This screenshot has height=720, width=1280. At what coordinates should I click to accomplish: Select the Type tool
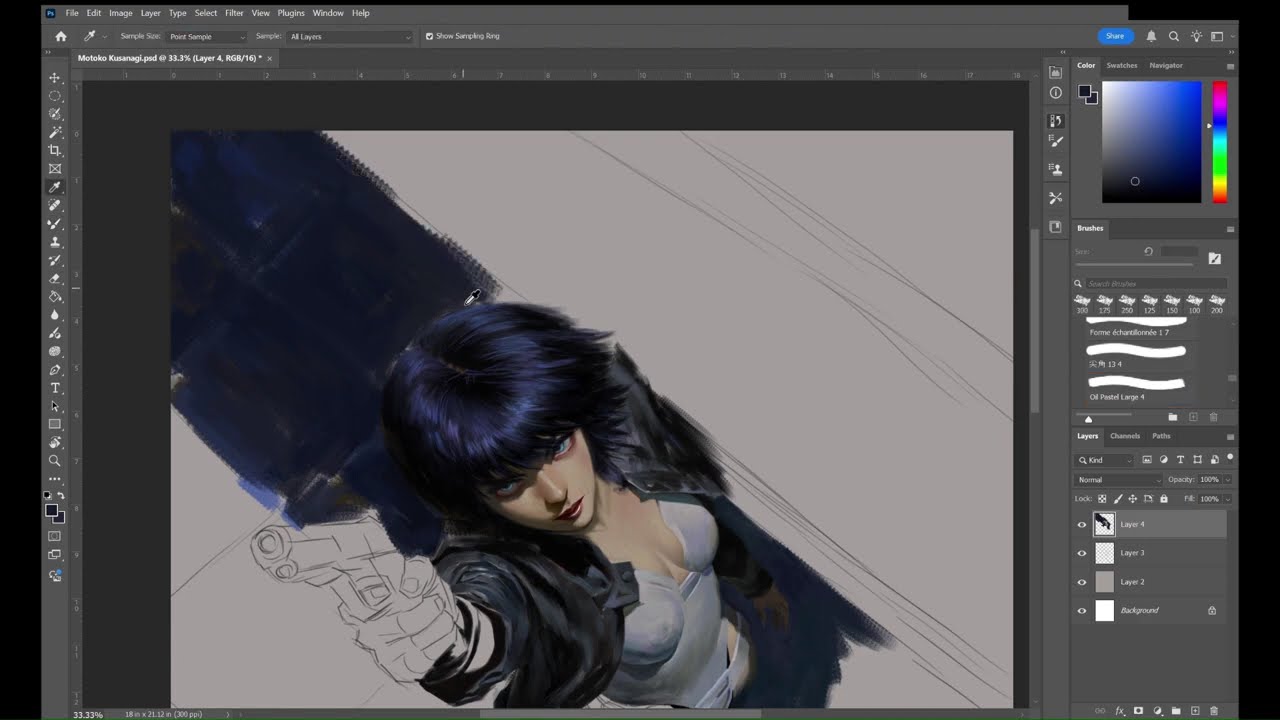55,388
